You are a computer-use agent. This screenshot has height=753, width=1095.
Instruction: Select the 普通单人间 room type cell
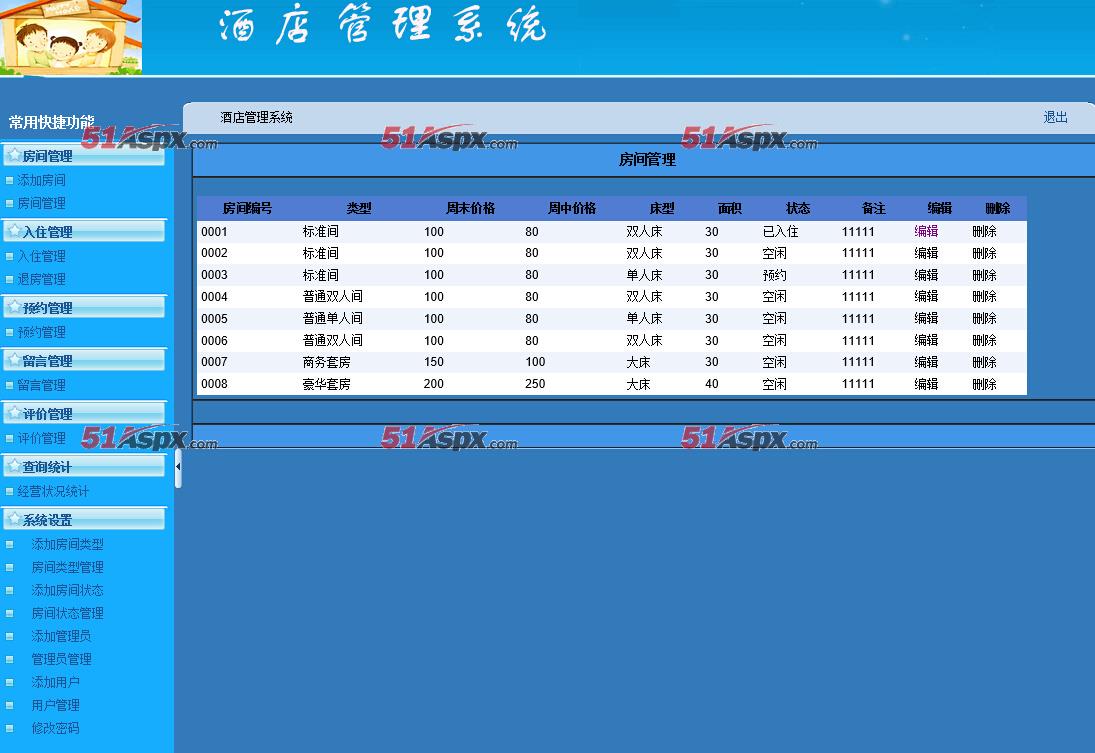pos(332,319)
